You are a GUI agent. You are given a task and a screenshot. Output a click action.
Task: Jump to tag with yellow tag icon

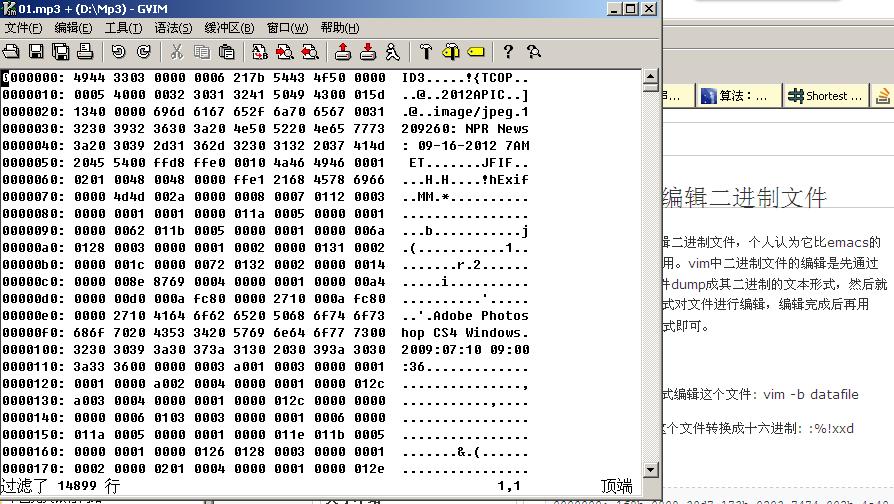(476, 52)
